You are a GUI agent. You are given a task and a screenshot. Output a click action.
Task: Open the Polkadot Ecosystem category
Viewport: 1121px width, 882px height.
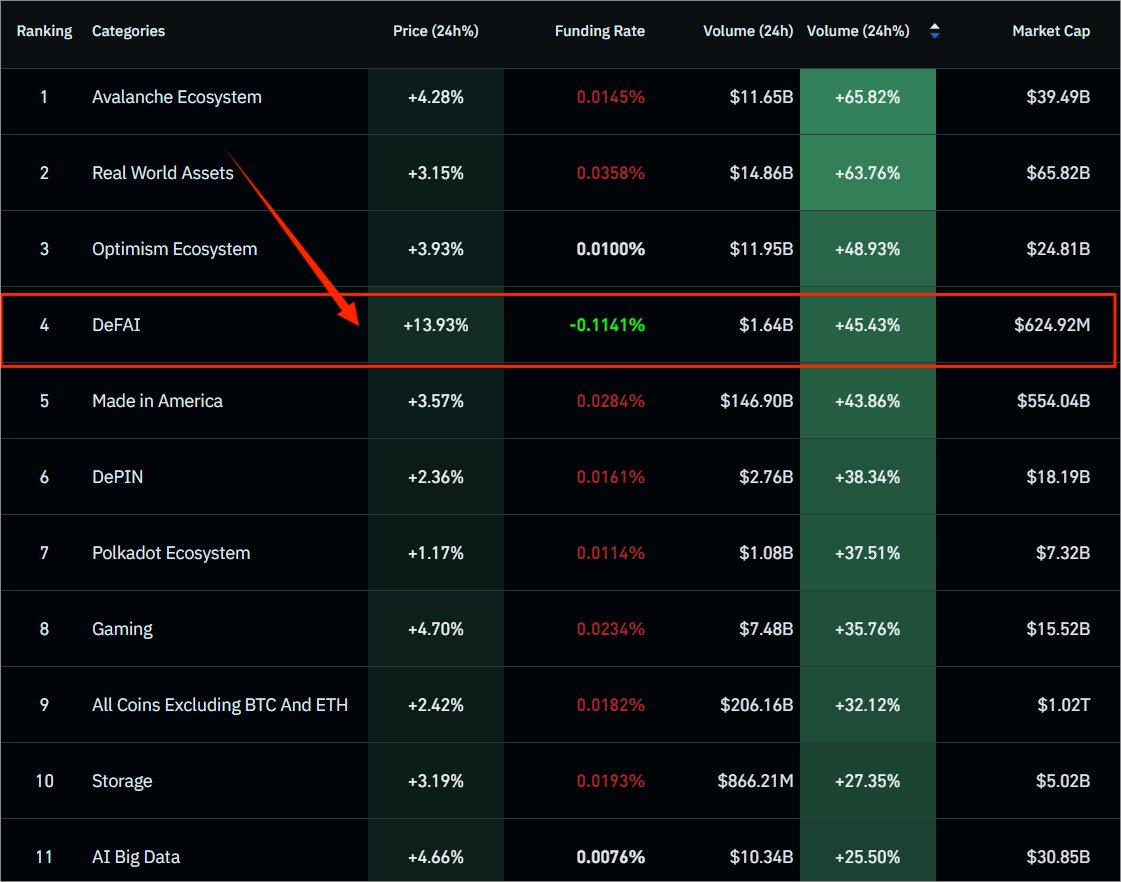coord(171,553)
